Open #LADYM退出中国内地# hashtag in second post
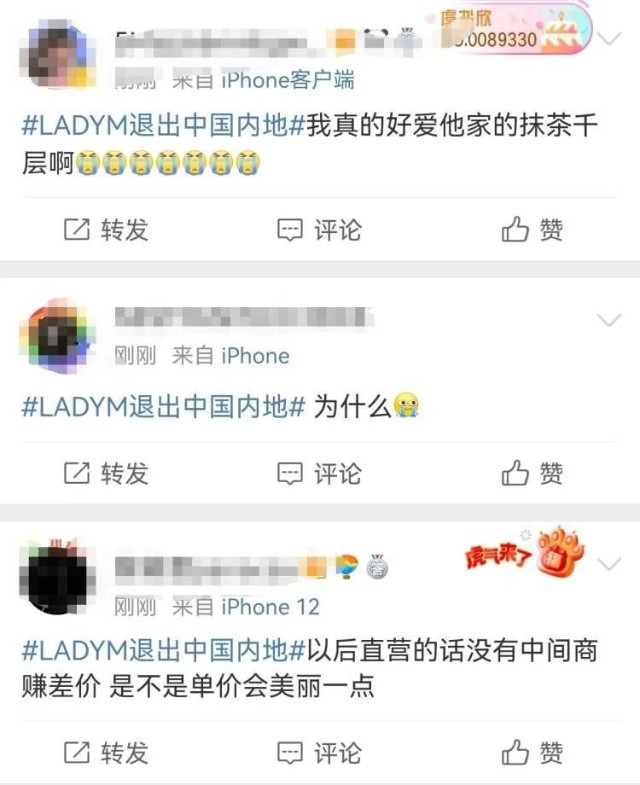This screenshot has height=785, width=640. 163,406
